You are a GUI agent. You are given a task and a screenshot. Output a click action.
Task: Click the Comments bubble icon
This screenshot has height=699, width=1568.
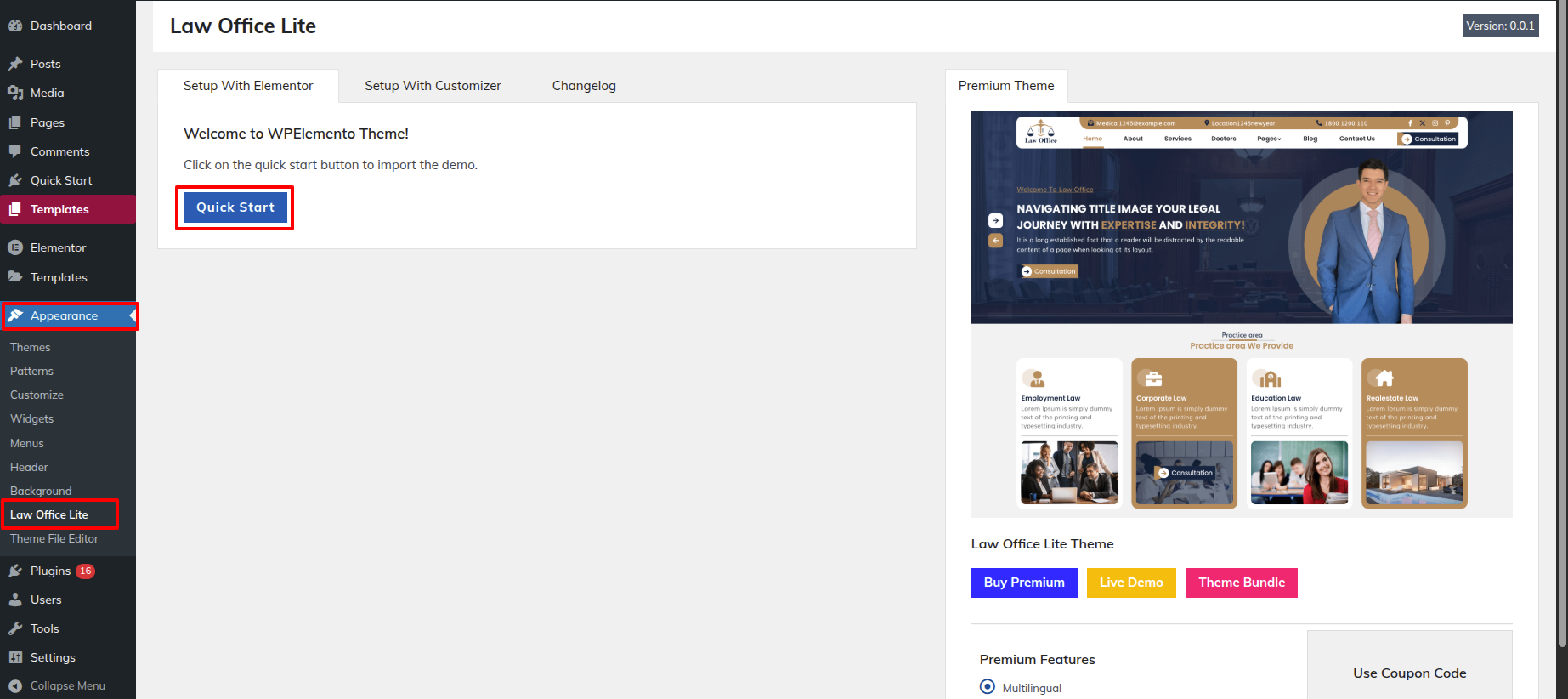tap(15, 151)
